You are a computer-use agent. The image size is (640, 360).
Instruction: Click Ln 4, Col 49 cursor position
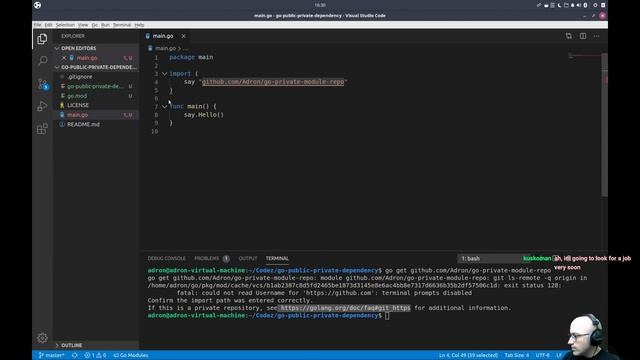point(468,355)
